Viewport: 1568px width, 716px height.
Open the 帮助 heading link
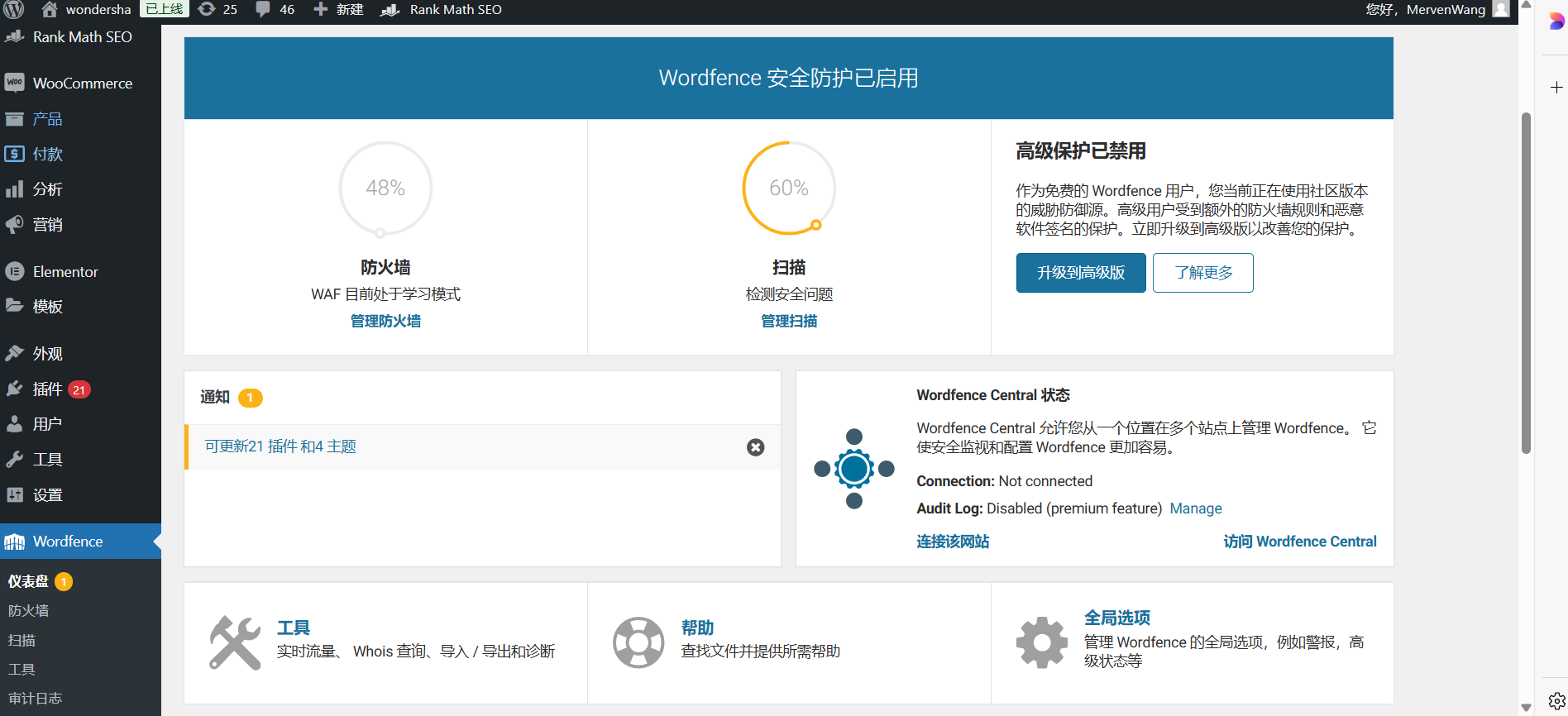(x=697, y=628)
